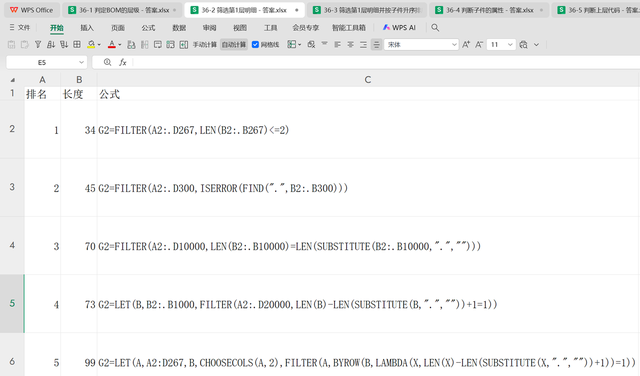
Task: Open yellow fill color dropdown arrow
Action: point(99,45)
